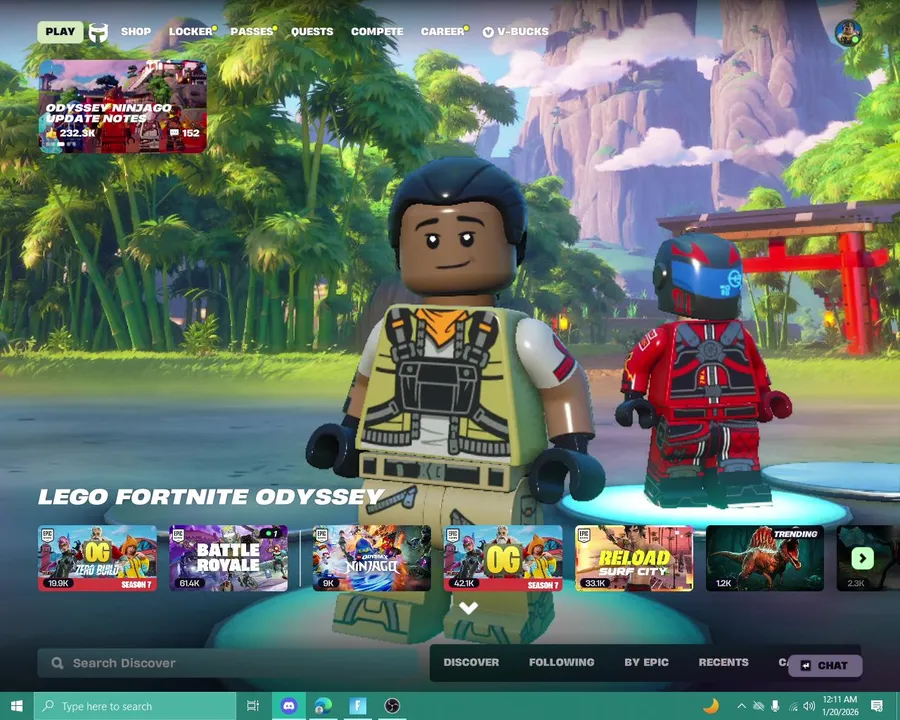Switch to the DISCOVER category tab
This screenshot has width=900, height=720.
point(471,662)
